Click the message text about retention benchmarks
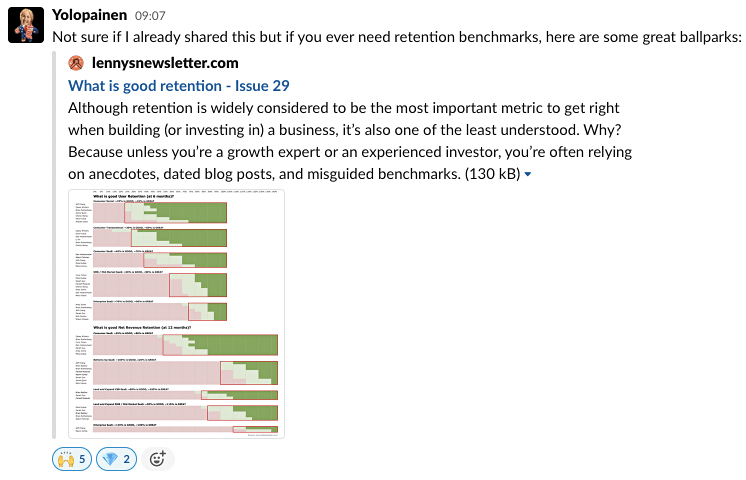The image size is (746, 480). [397, 37]
